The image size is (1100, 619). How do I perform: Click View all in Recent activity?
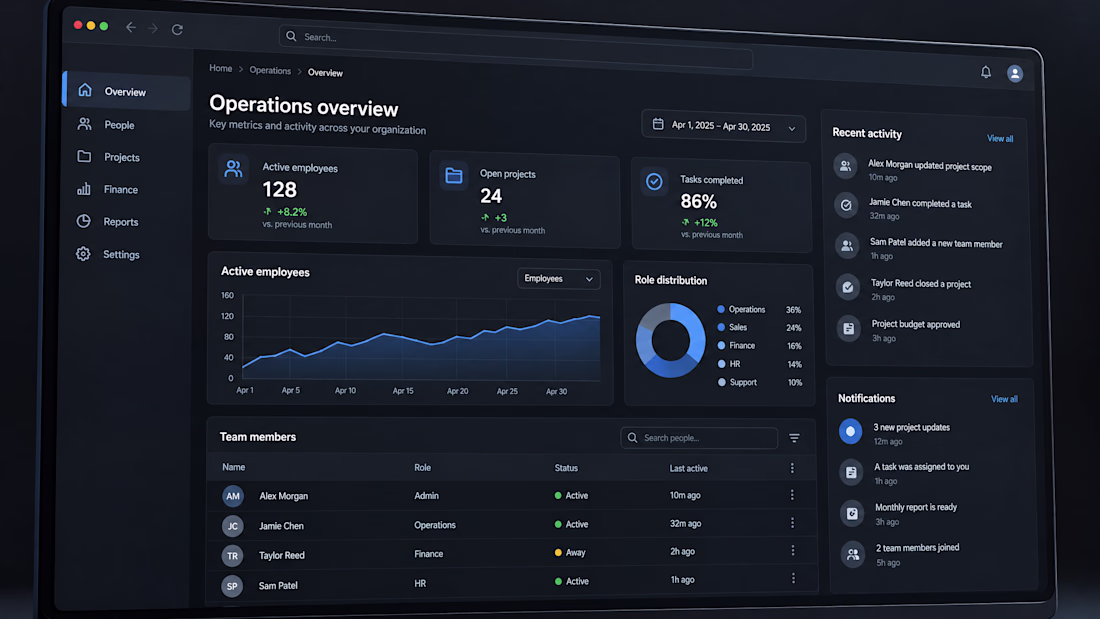tap(1000, 139)
